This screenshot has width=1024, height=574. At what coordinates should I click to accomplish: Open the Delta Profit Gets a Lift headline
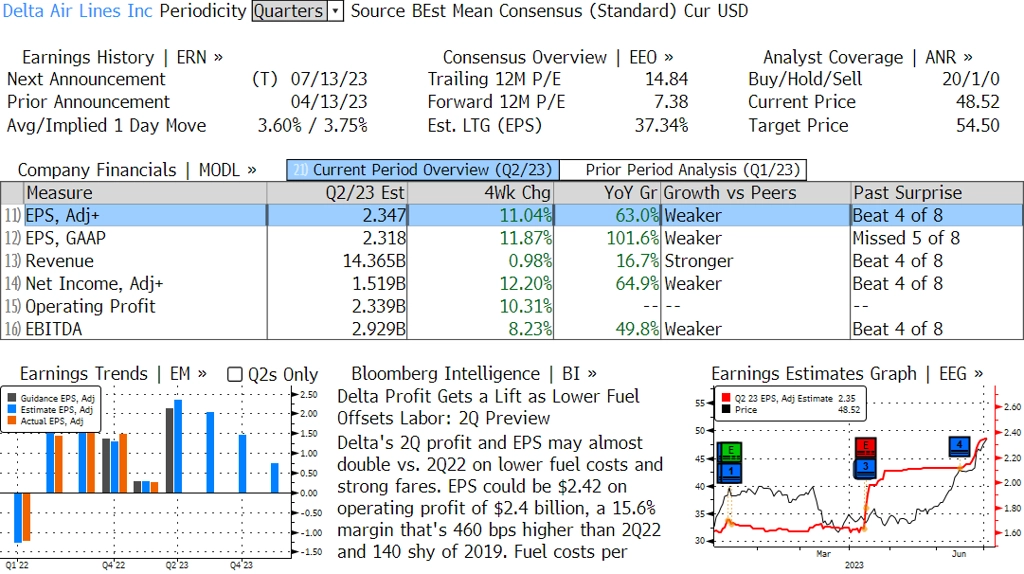pos(488,407)
